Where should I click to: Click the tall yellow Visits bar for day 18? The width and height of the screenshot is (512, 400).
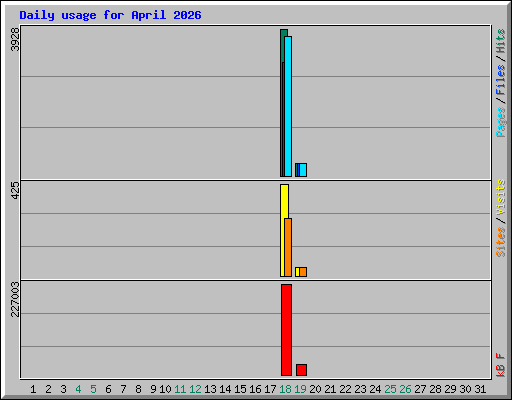(x=284, y=201)
